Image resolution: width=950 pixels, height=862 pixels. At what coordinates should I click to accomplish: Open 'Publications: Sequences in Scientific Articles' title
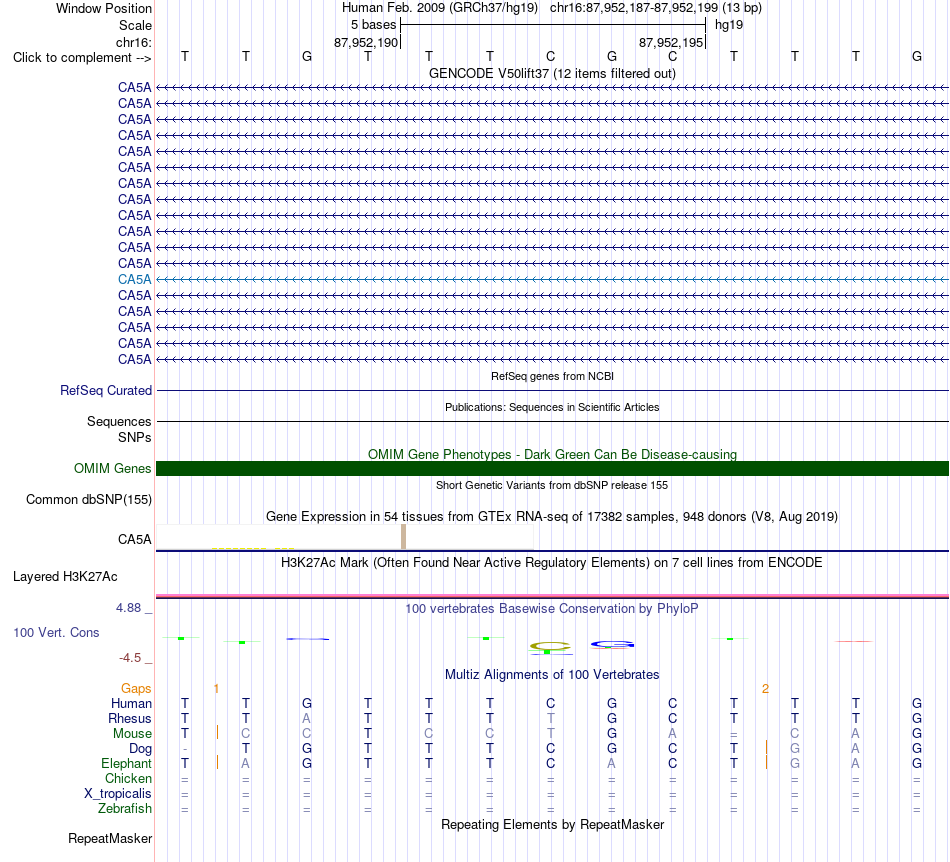tap(552, 407)
